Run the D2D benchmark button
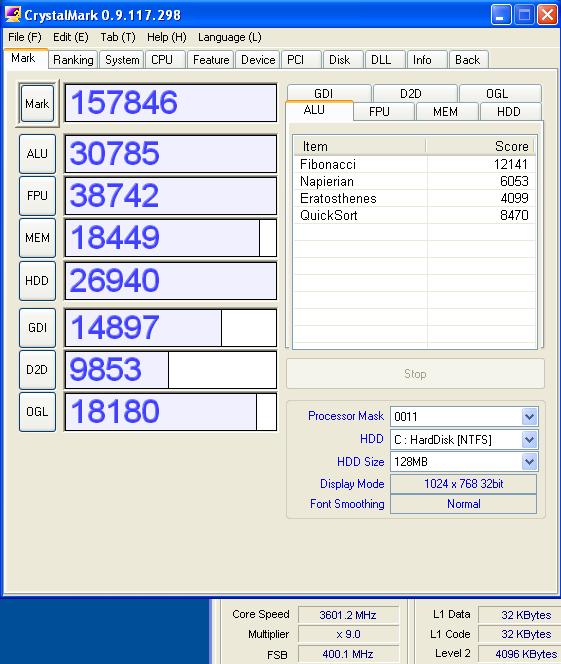 pyautogui.click(x=37, y=370)
